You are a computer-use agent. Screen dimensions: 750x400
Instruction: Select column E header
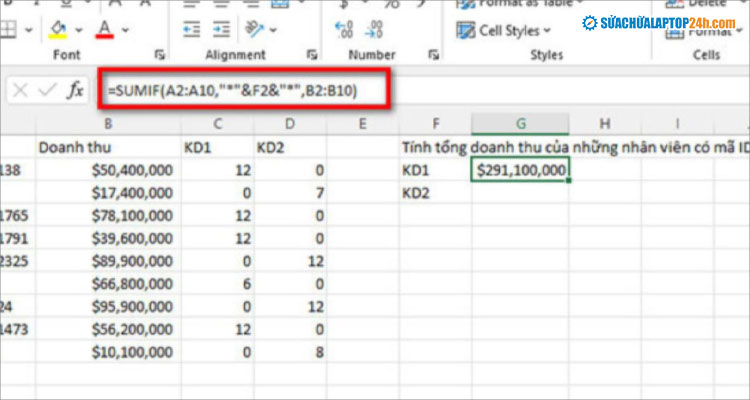363,124
